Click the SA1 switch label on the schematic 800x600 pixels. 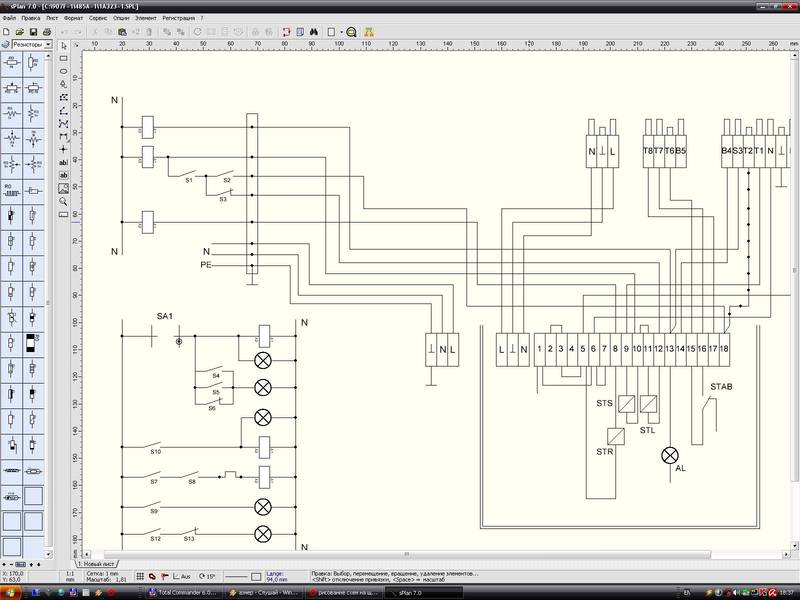point(164,316)
